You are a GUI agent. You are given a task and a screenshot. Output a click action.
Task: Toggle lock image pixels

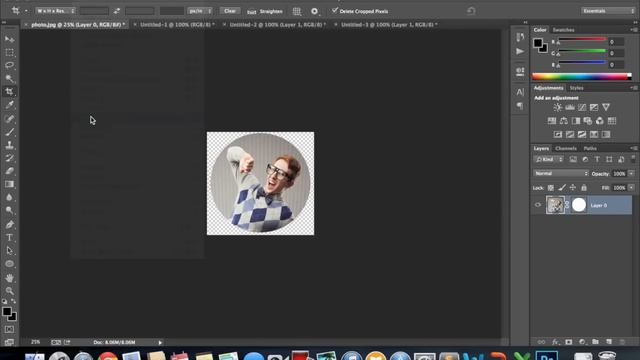562,188
